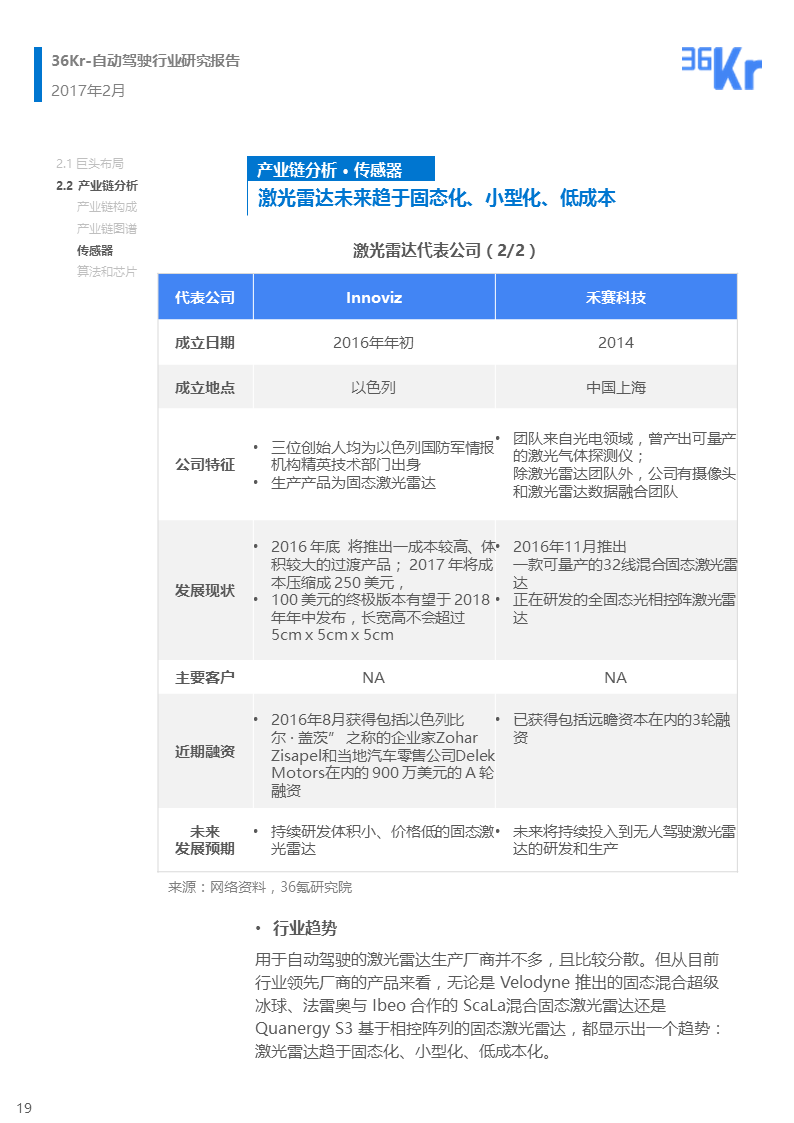Click the cell '以色列'
The width and height of the screenshot is (794, 1123).
[x=373, y=387]
